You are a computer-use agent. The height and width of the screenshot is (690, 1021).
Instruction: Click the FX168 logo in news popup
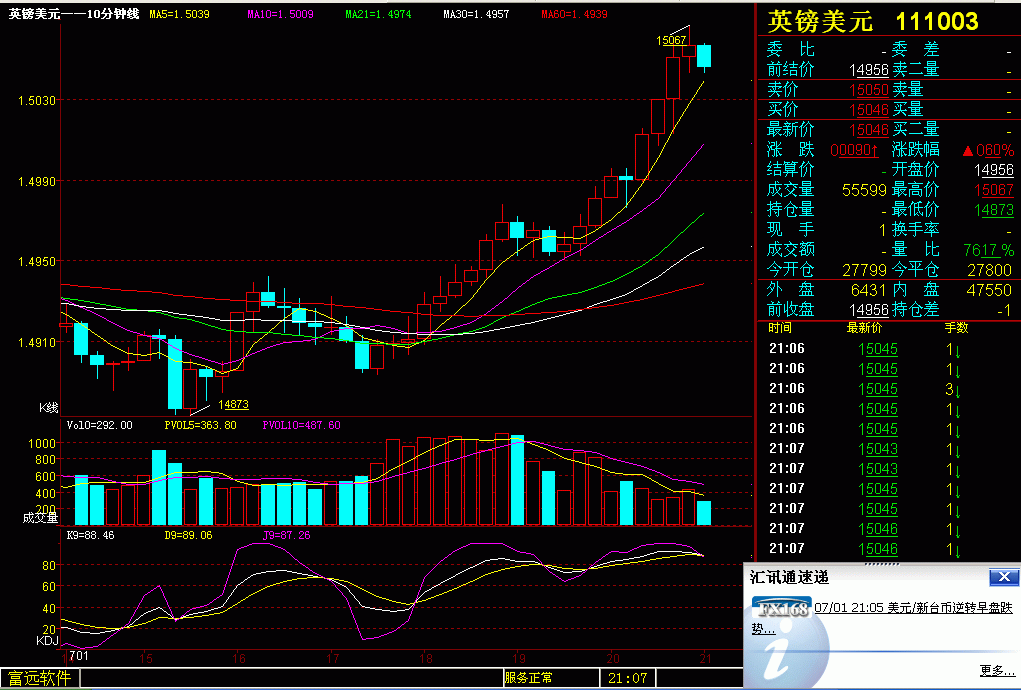click(781, 608)
